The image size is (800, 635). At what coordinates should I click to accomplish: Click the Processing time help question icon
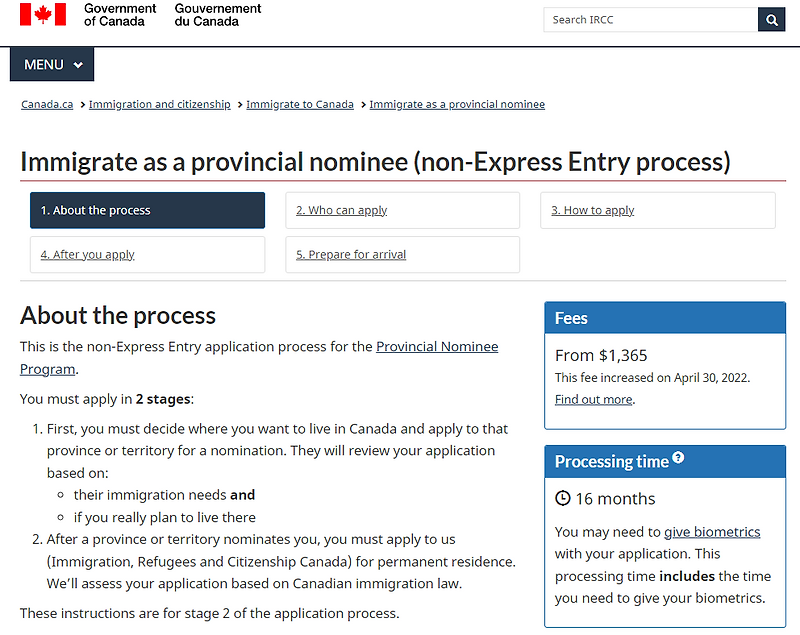click(678, 457)
